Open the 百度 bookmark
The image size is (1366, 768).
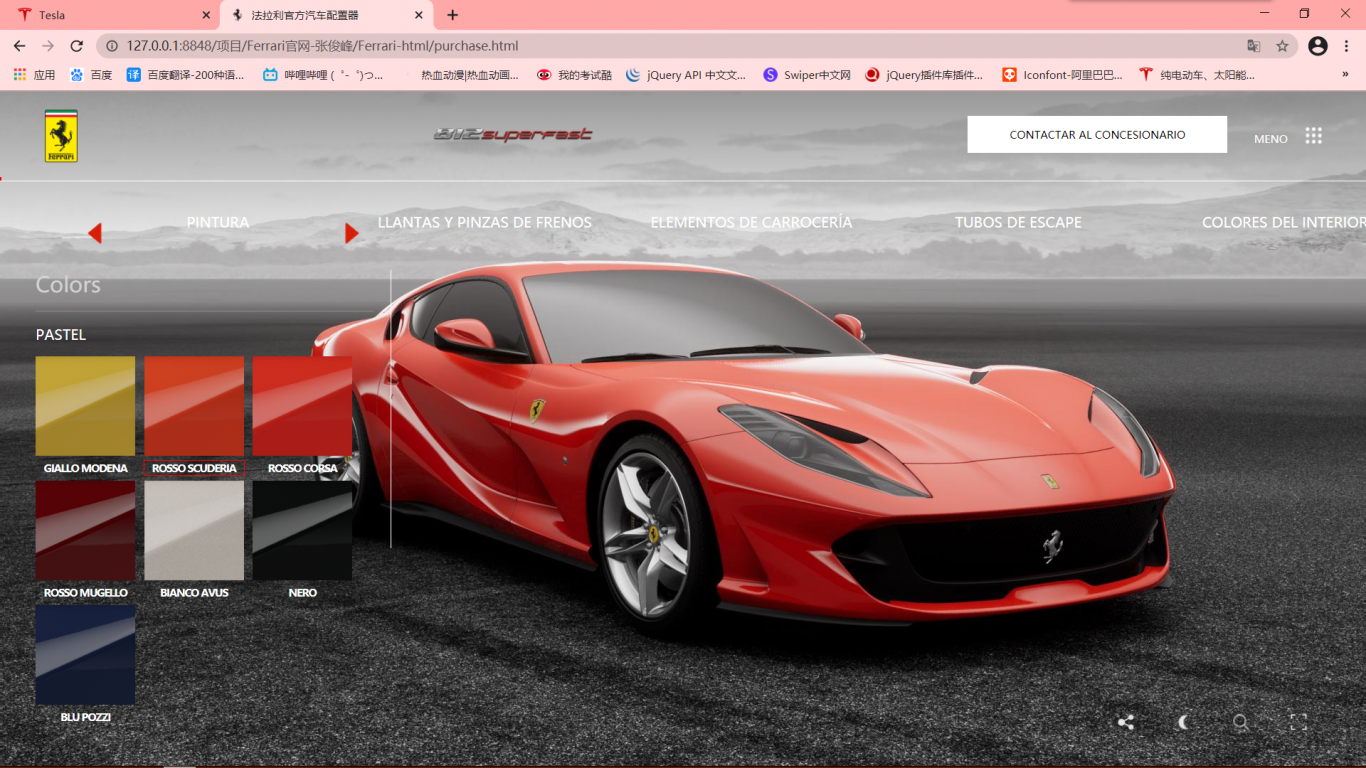tap(91, 75)
